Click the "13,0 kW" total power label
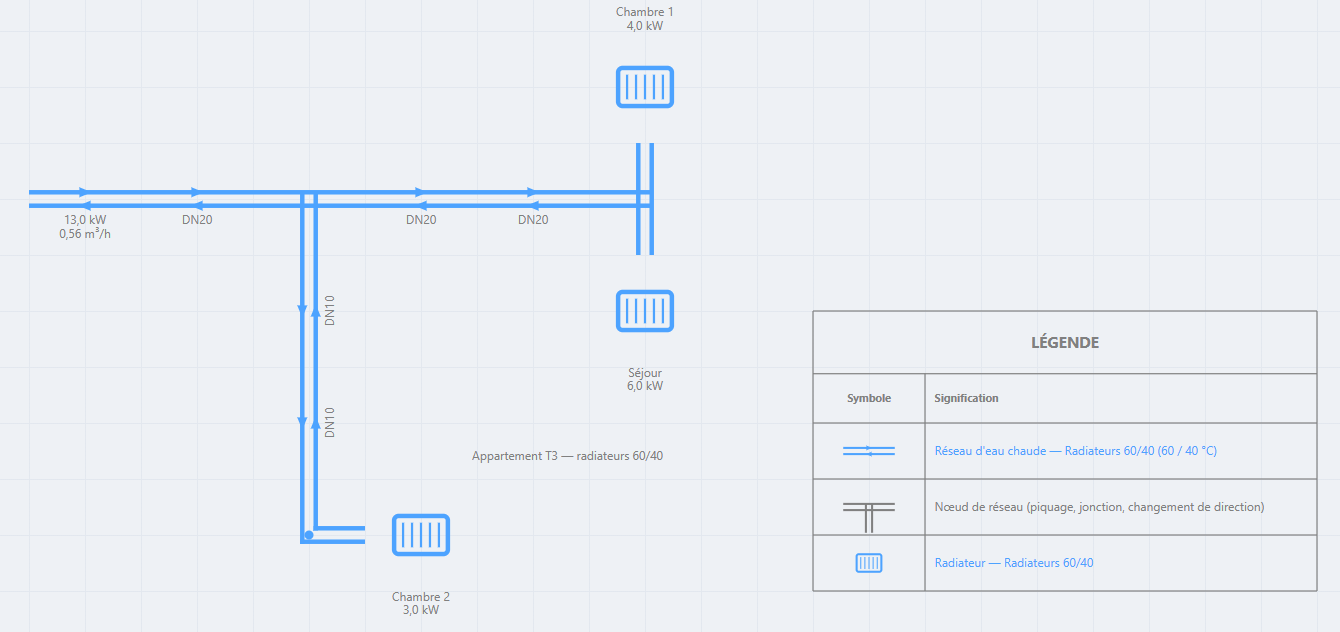The width and height of the screenshot is (1340, 632). point(85,220)
